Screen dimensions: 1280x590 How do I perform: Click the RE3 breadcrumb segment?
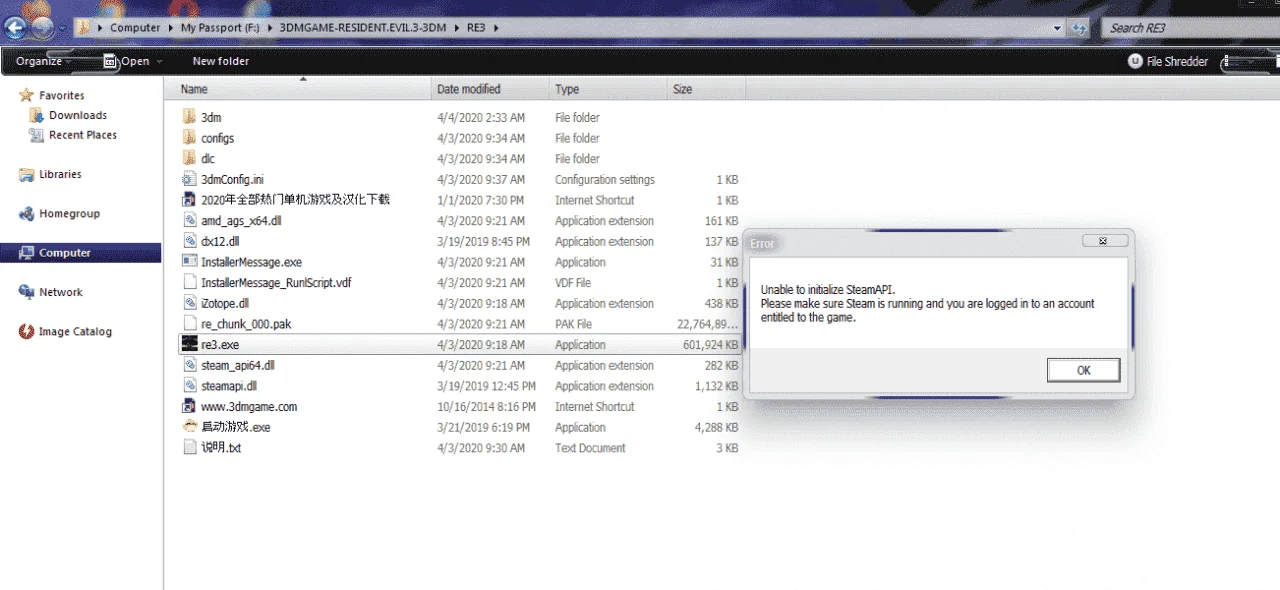pyautogui.click(x=476, y=28)
